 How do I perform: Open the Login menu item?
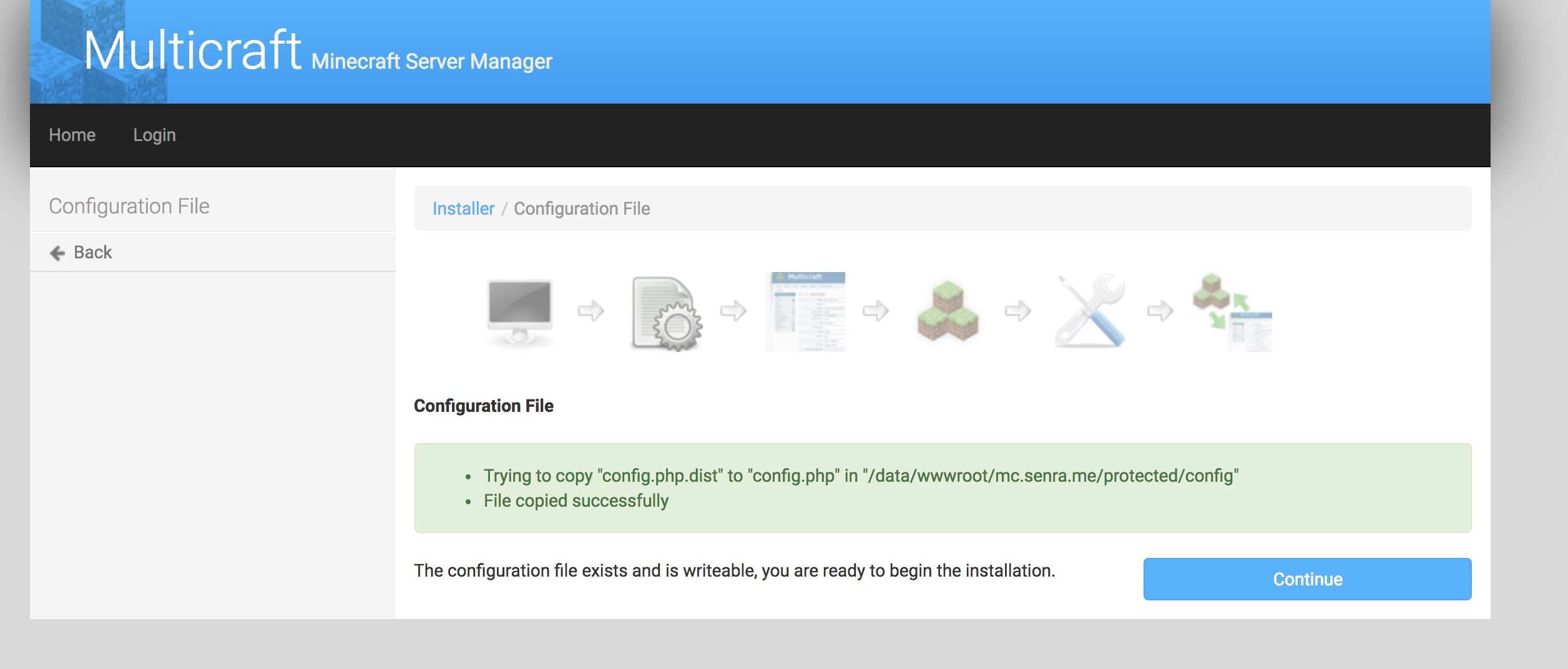click(154, 135)
